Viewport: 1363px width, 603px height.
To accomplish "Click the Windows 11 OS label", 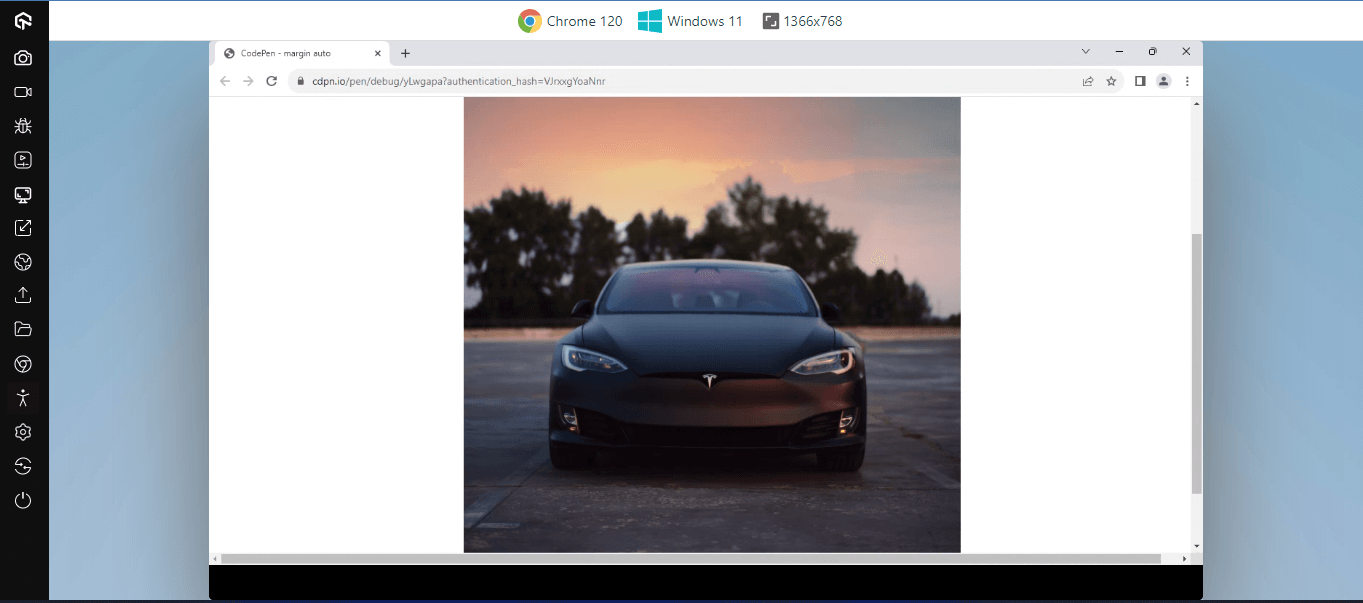I will click(690, 21).
